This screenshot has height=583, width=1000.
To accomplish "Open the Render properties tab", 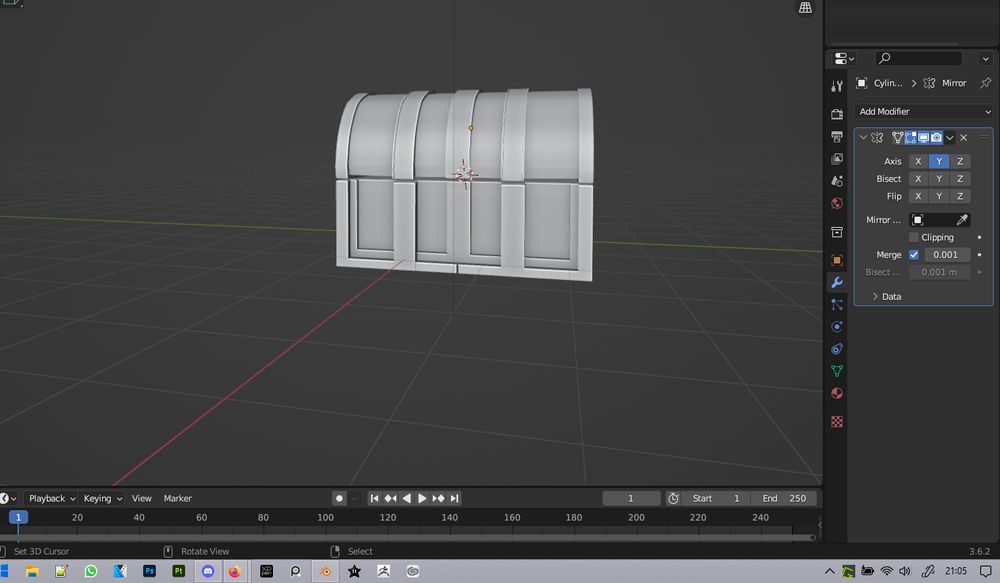I will (x=837, y=114).
